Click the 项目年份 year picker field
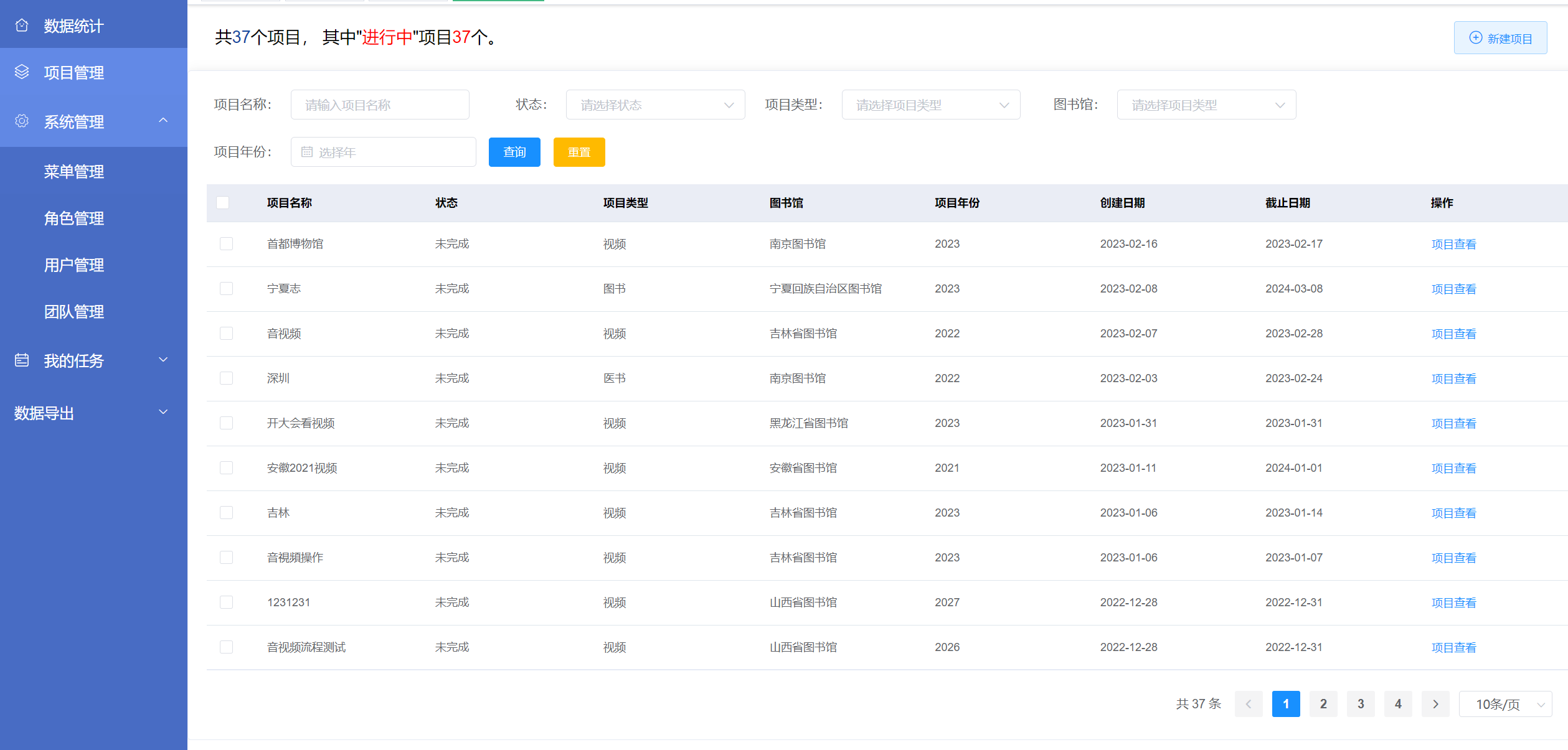Image resolution: width=1568 pixels, height=750 pixels. pyautogui.click(x=384, y=152)
